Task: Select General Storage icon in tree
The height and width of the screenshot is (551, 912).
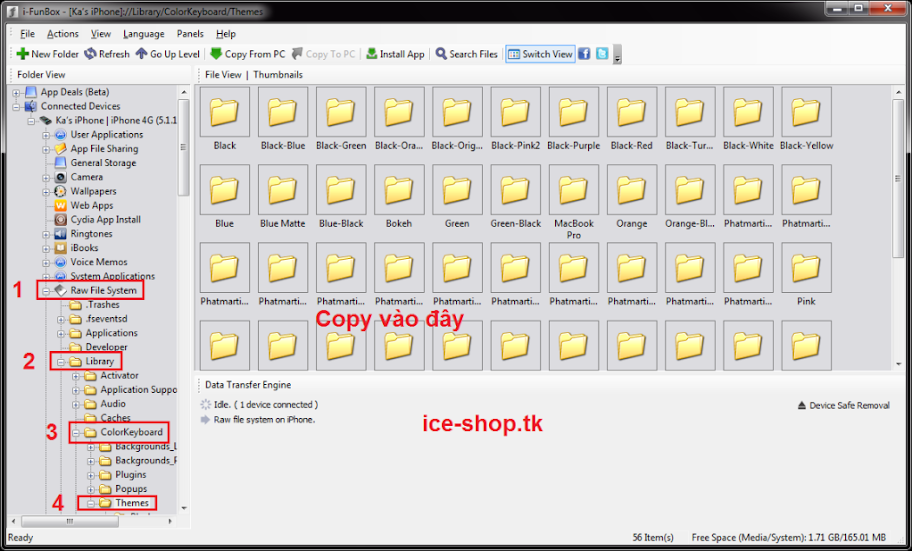Action: click(x=60, y=163)
